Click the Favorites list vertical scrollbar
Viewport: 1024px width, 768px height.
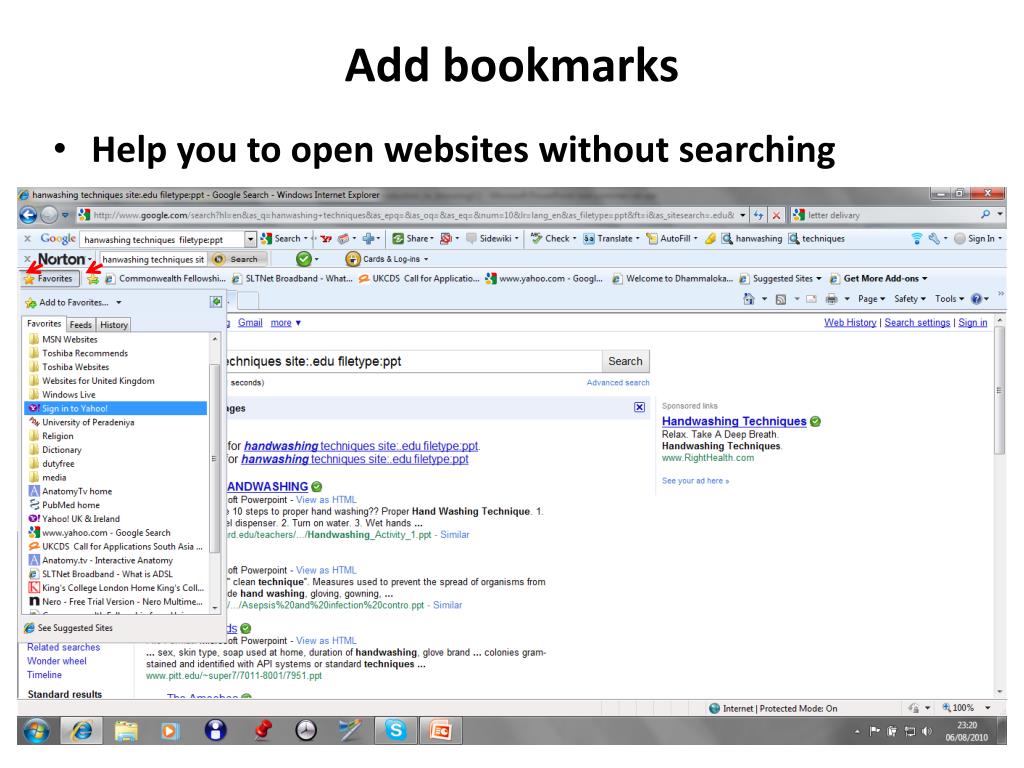214,457
